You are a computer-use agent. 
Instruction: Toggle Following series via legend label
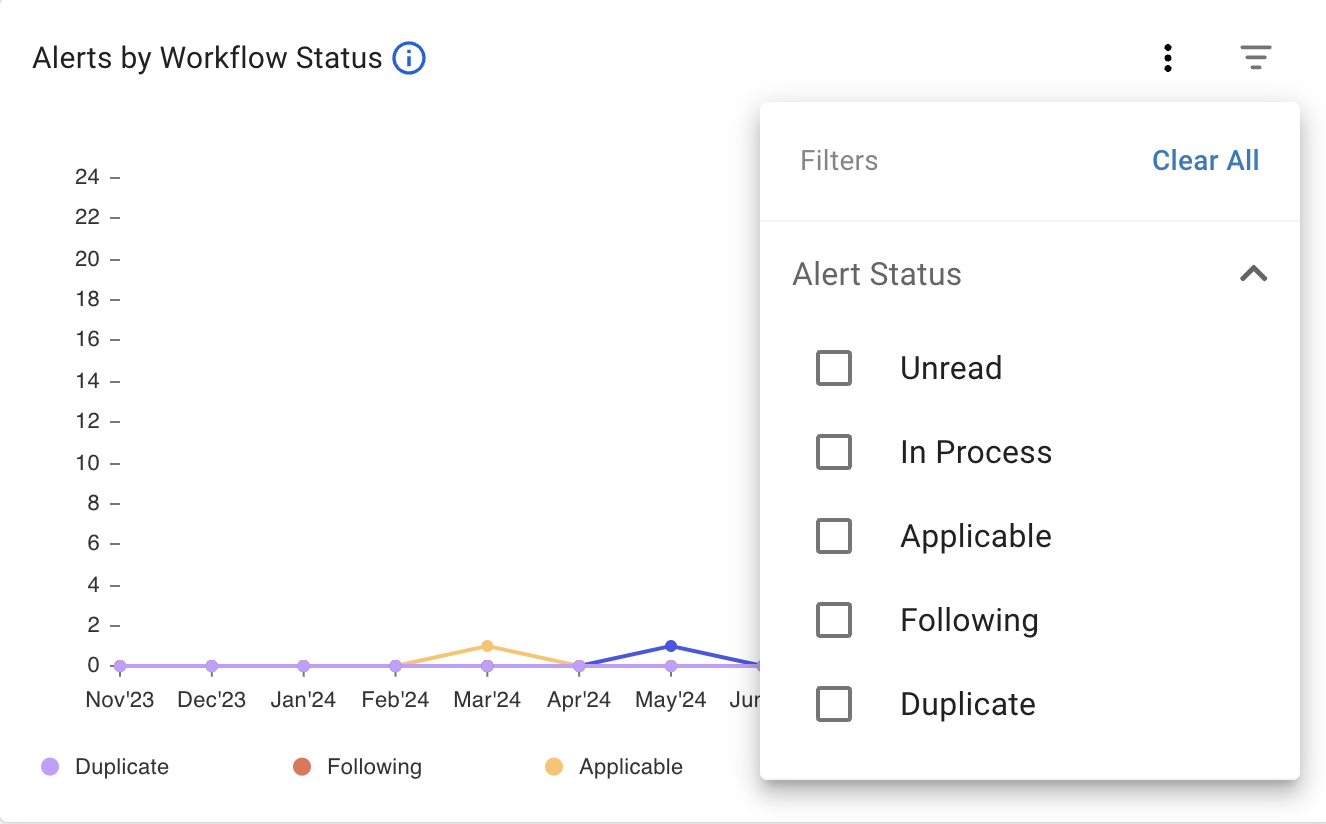tap(374, 767)
